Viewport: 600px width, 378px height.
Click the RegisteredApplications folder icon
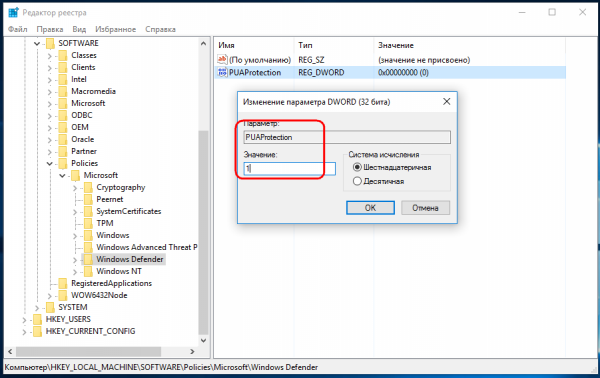[63, 284]
